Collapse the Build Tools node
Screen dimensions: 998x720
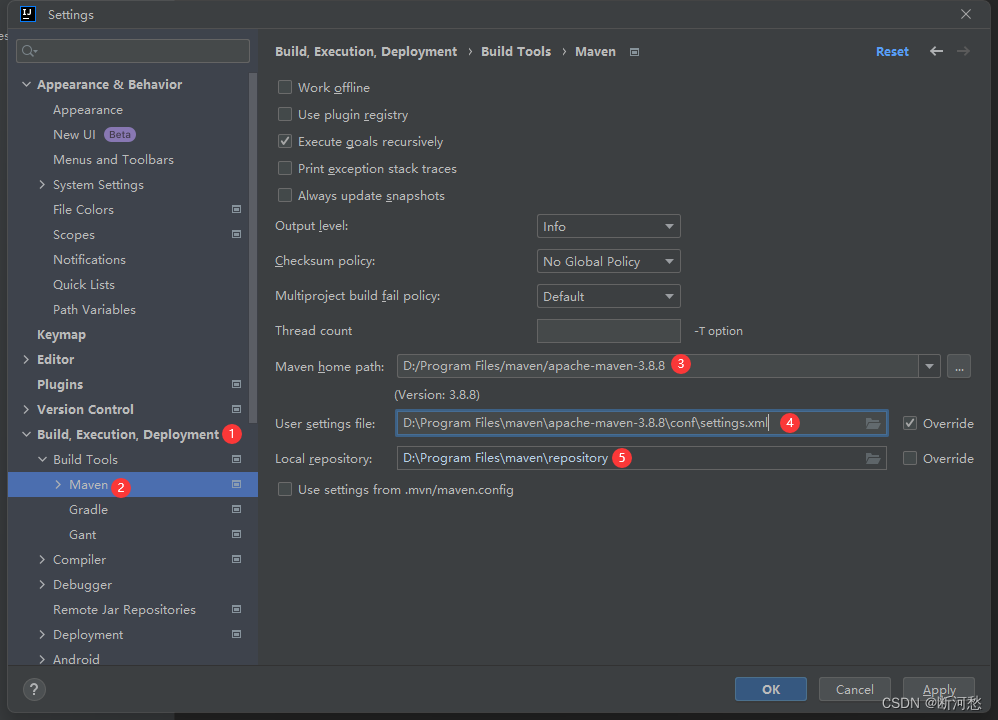click(42, 460)
